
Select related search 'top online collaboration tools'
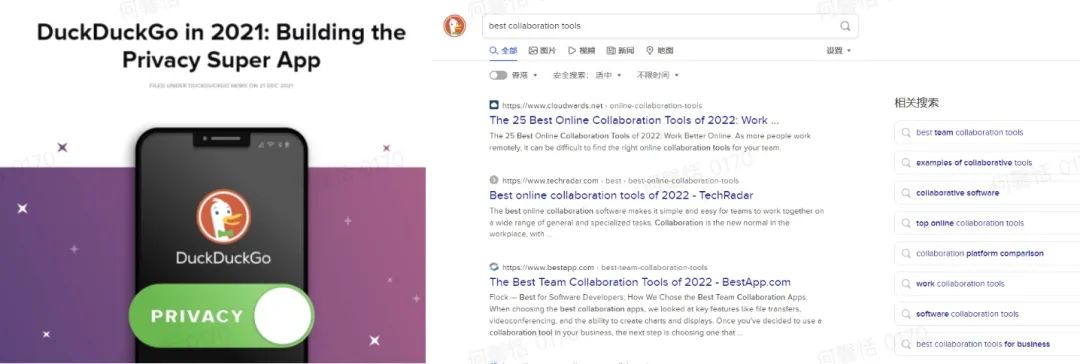point(987,223)
